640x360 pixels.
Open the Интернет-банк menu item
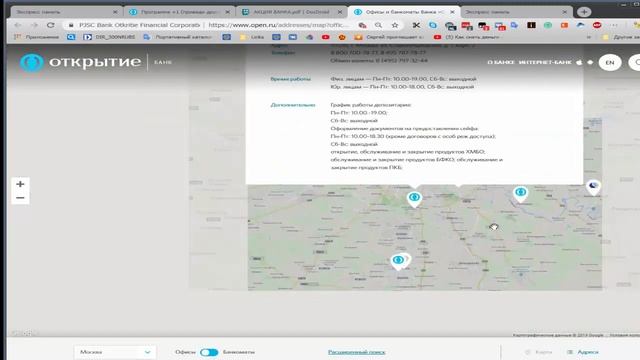(x=545, y=62)
